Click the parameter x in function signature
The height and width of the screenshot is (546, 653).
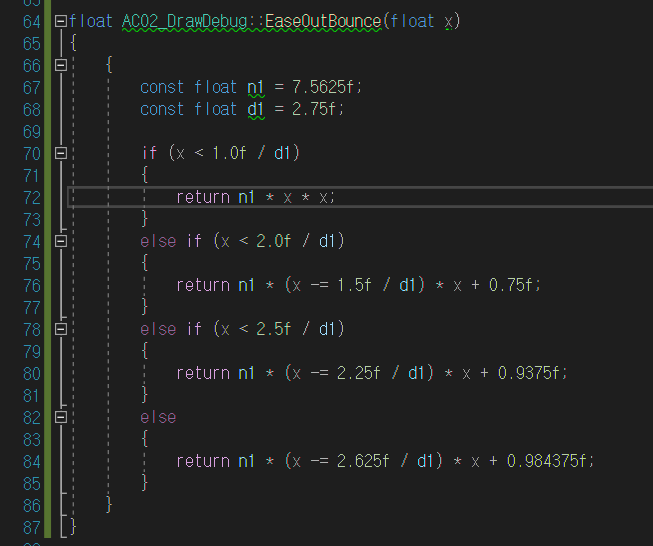[x=449, y=21]
